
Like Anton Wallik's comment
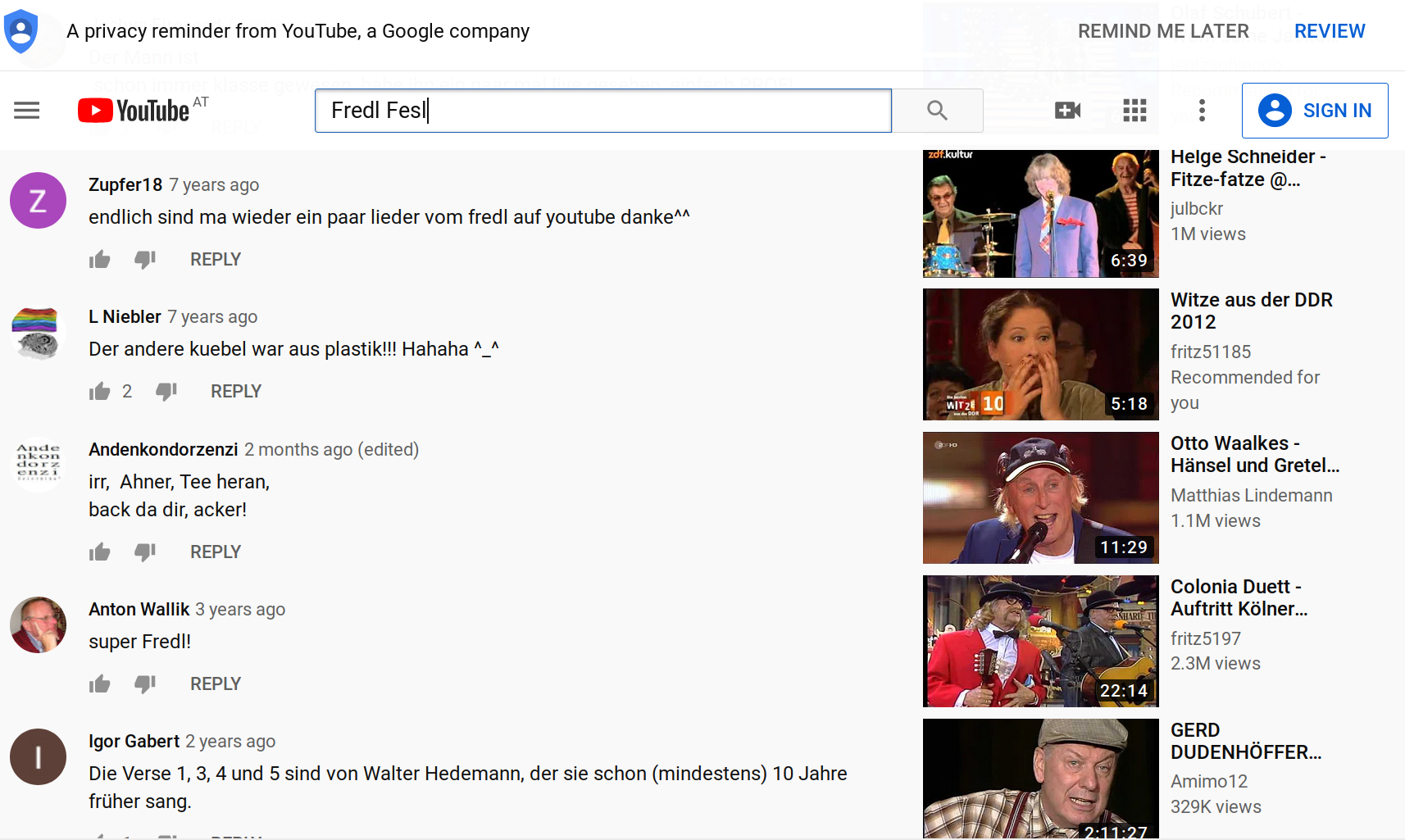coord(100,684)
